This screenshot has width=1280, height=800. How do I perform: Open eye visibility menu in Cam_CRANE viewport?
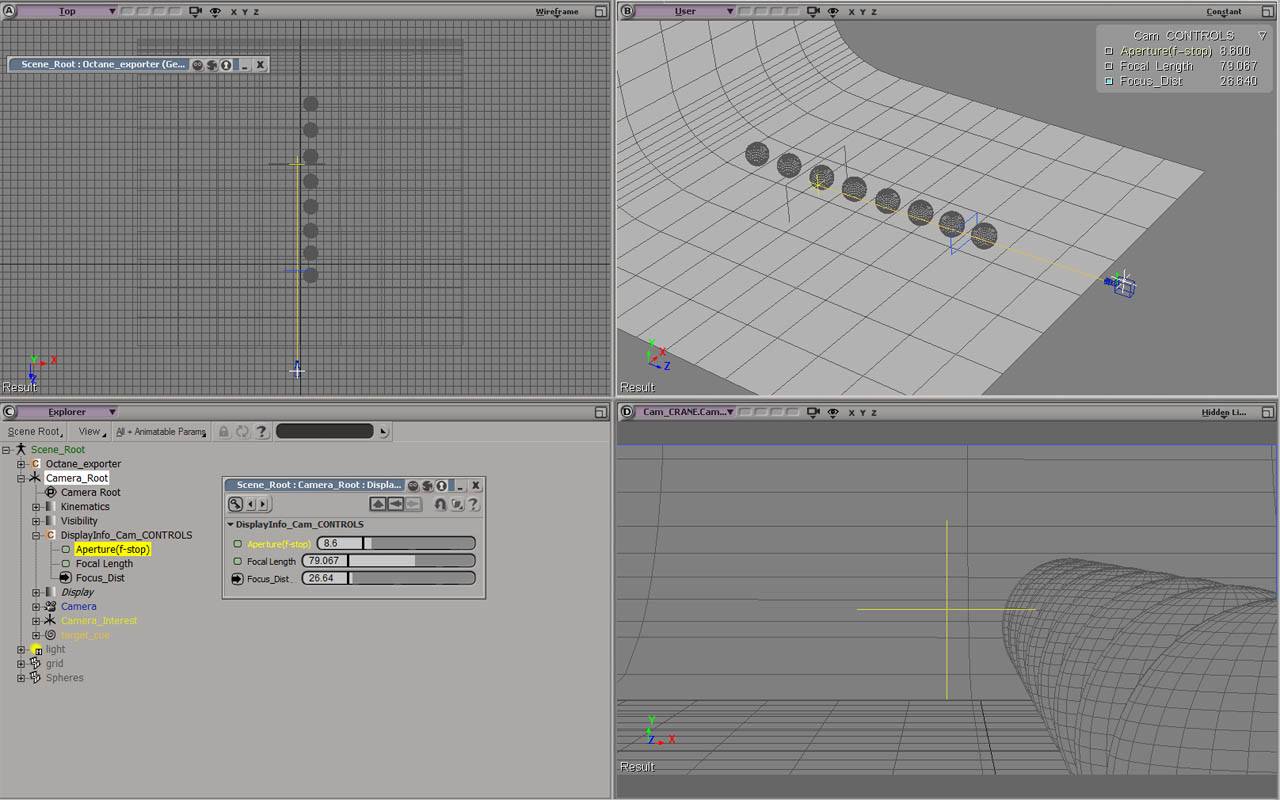click(x=833, y=412)
